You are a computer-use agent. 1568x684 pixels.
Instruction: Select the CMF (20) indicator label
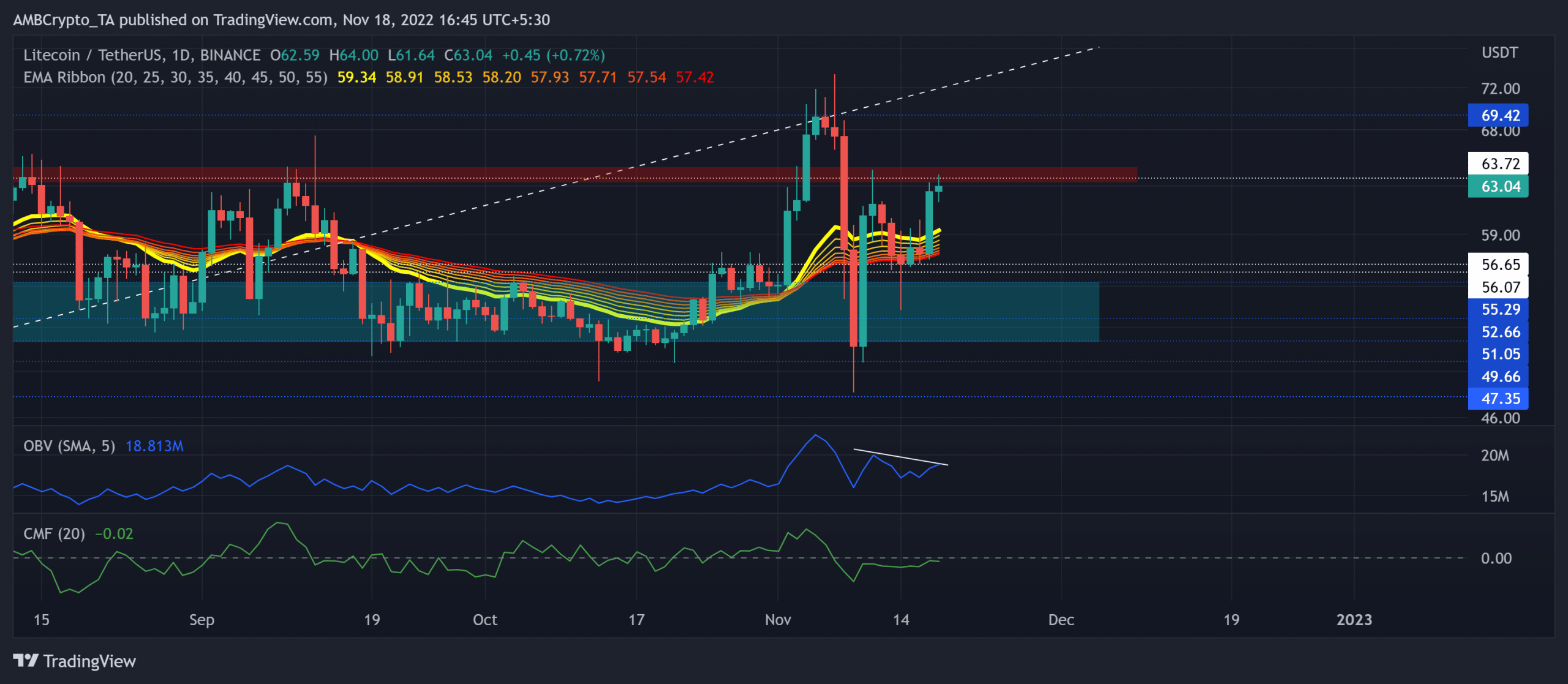(x=54, y=533)
